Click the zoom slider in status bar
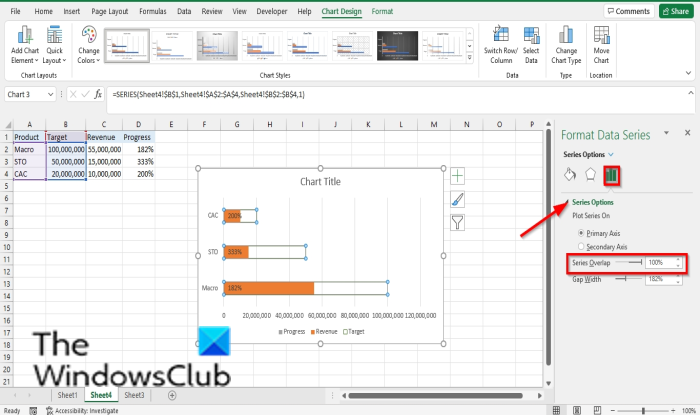This screenshot has width=700, height=415. point(643,411)
